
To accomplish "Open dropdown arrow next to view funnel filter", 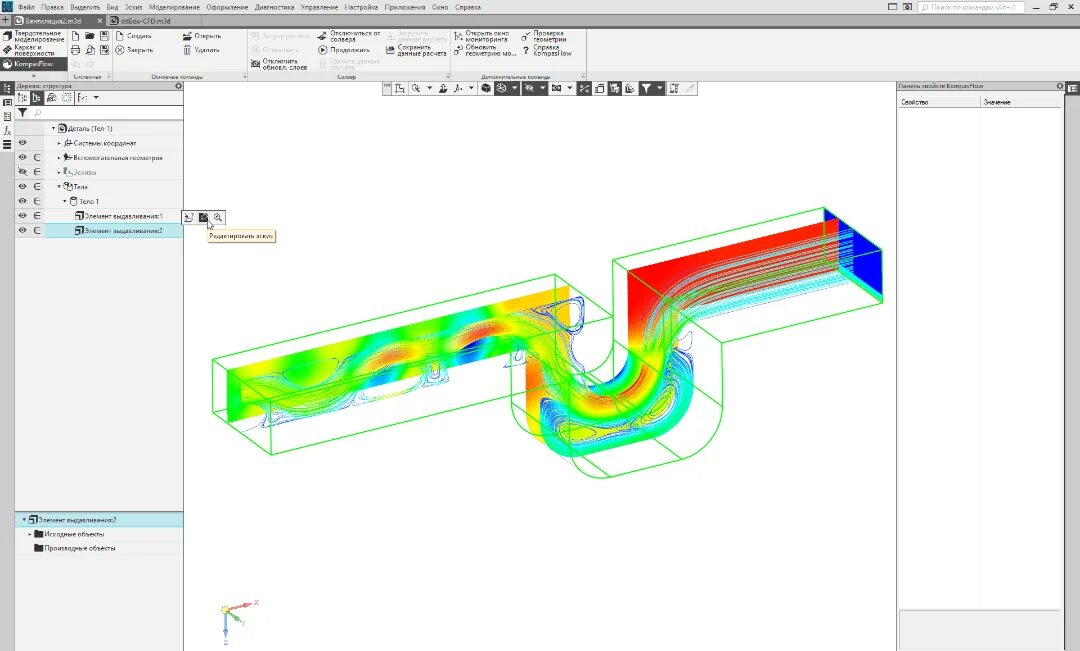I will coord(659,88).
